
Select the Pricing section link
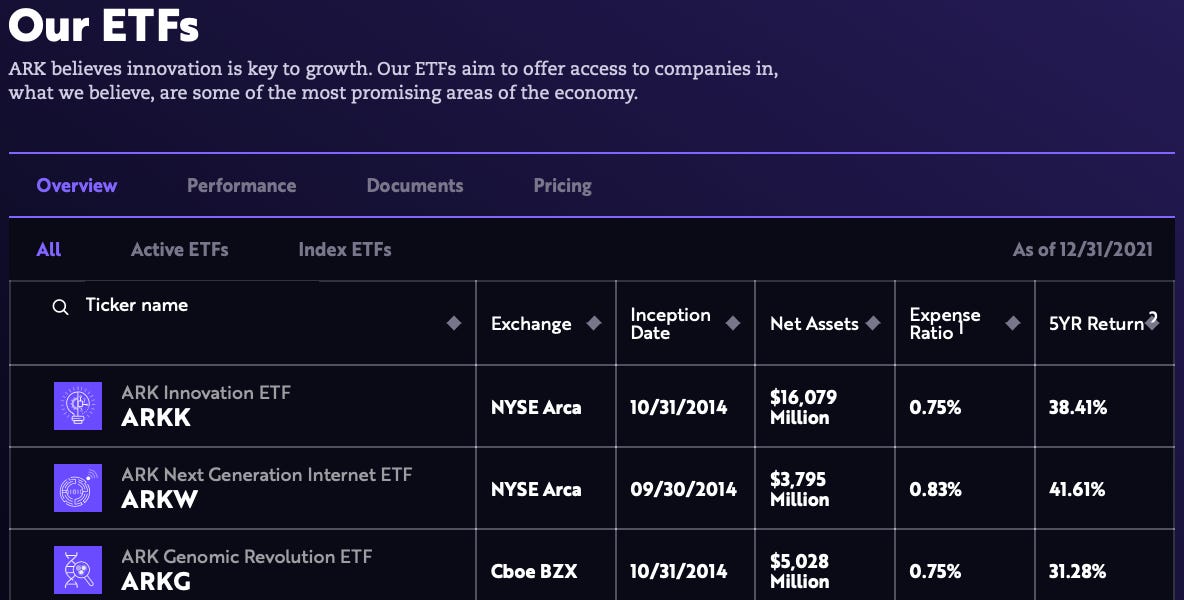[x=562, y=185]
